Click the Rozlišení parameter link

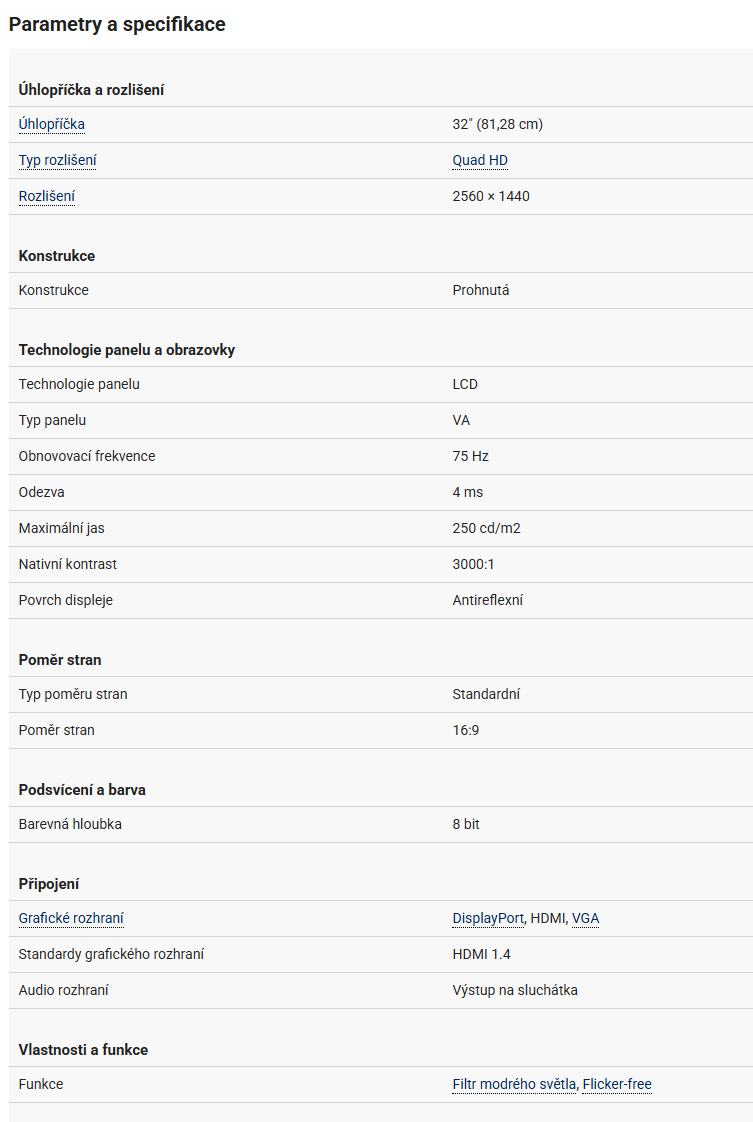pyautogui.click(x=47, y=197)
